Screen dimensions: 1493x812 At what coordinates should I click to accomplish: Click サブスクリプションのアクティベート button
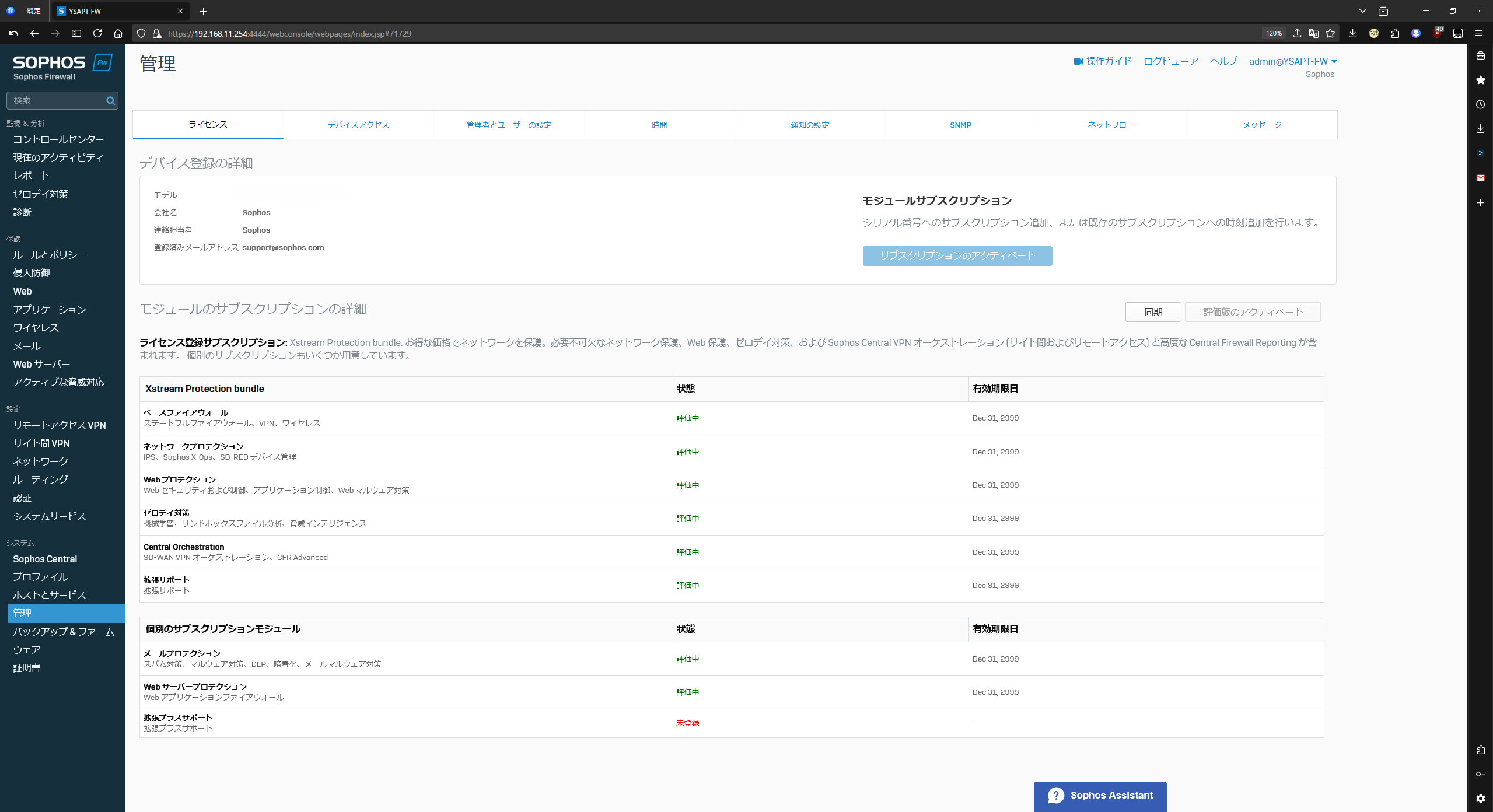tap(957, 256)
